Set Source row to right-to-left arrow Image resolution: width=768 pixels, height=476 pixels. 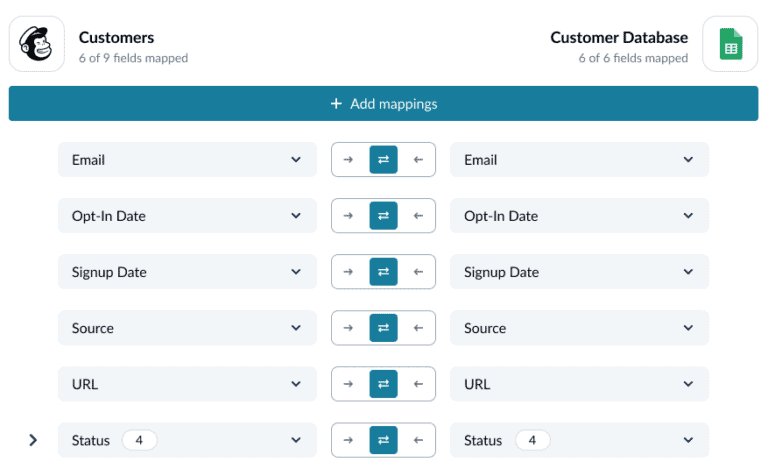click(418, 328)
